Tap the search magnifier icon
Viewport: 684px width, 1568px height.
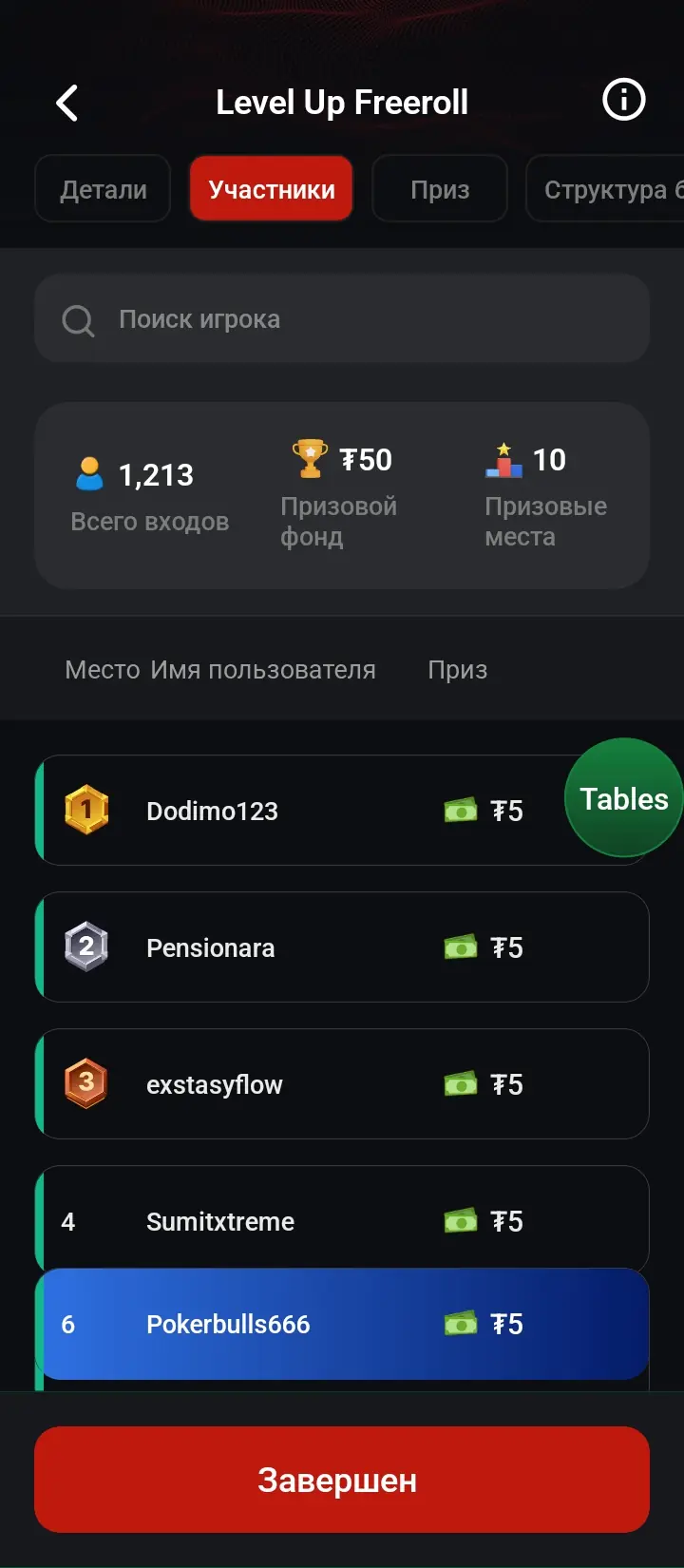pos(78,320)
